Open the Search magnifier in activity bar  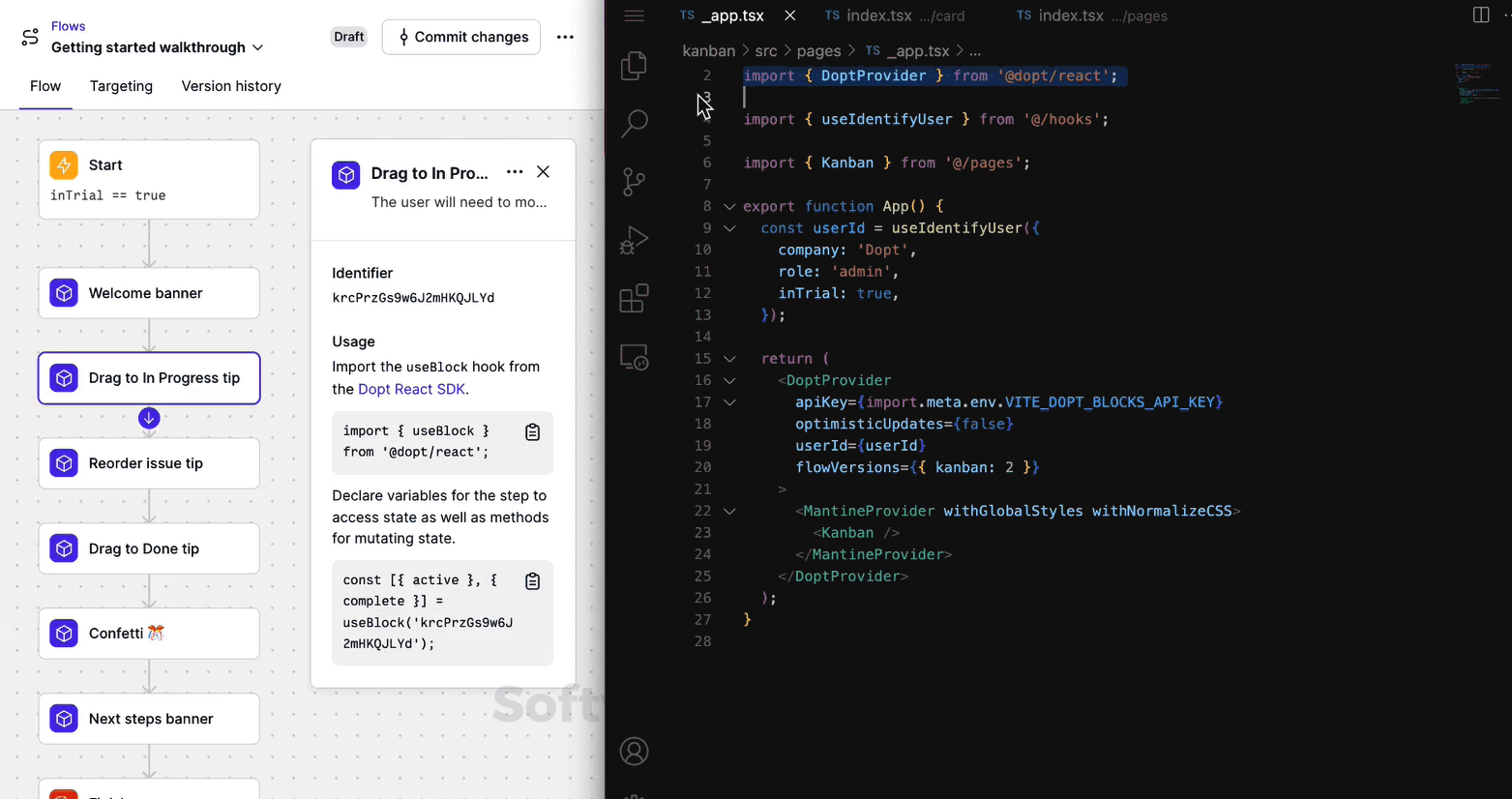[x=634, y=124]
